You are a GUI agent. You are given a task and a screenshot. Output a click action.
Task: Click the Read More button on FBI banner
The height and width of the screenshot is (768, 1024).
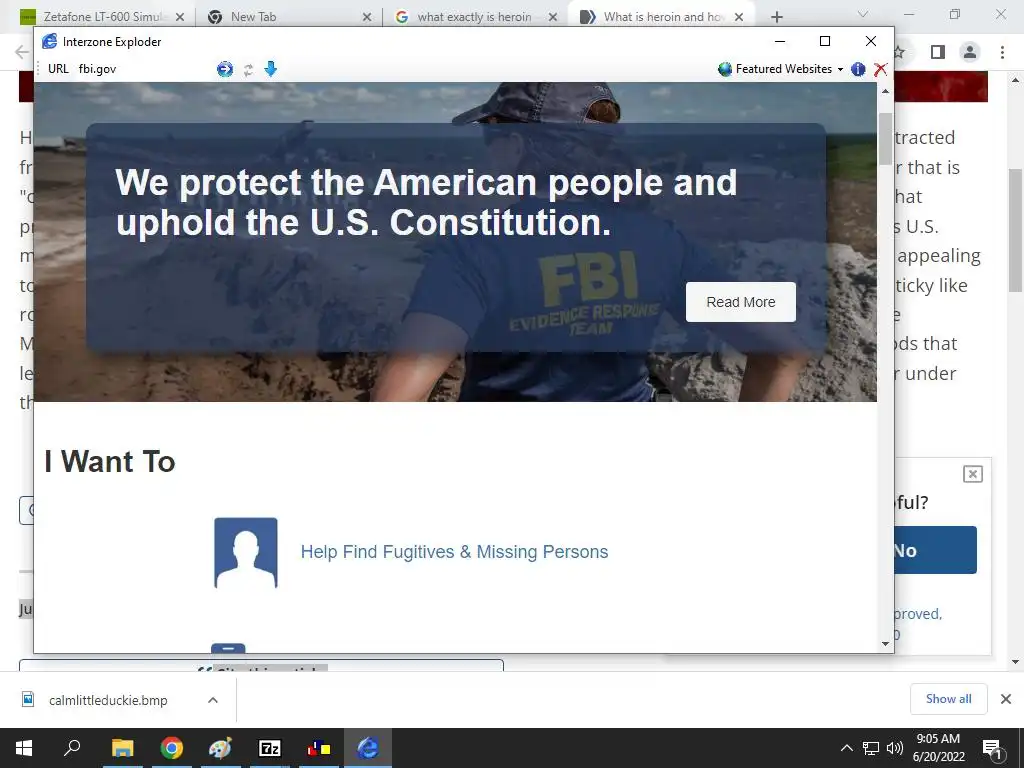(741, 302)
